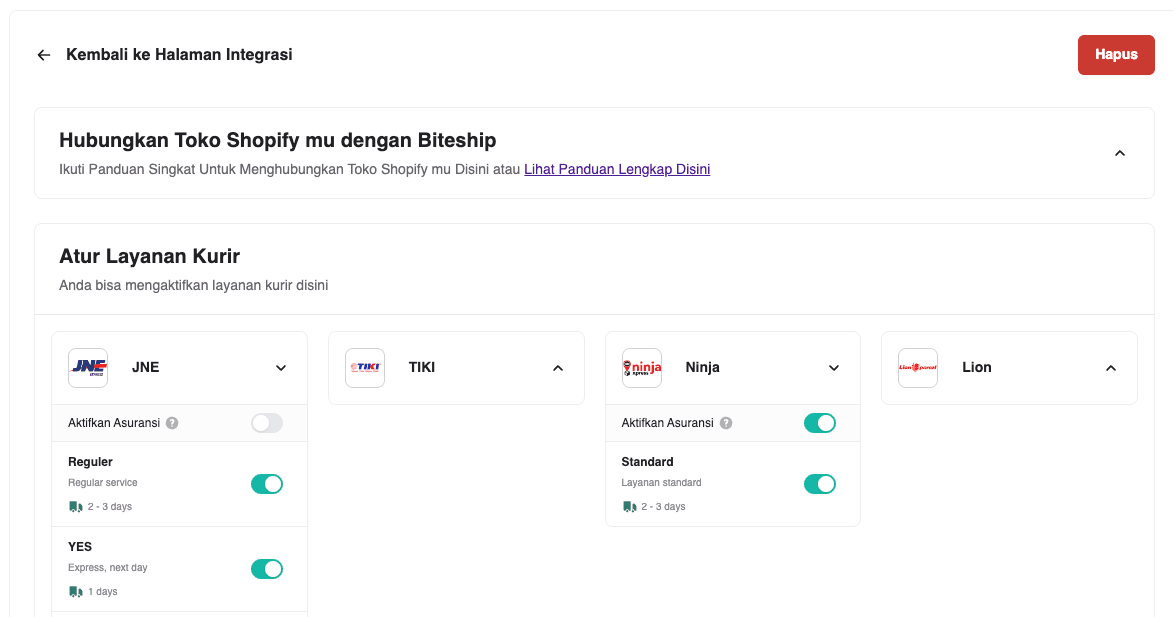Click the Ninja courier name
1173x617 pixels.
702,367
